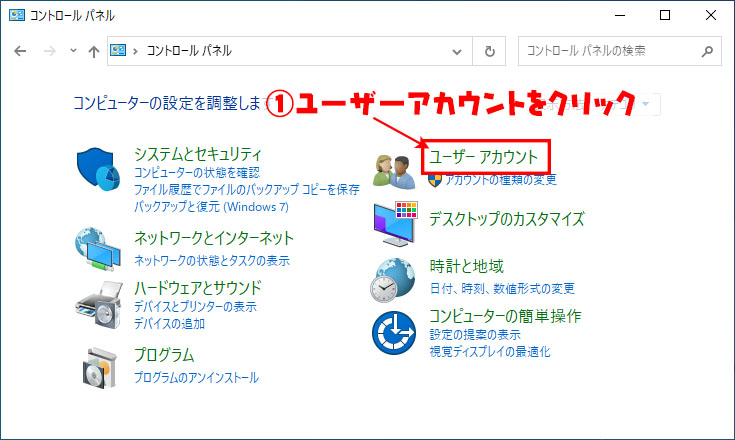Open プログラムのアンインストール link

click(x=196, y=377)
